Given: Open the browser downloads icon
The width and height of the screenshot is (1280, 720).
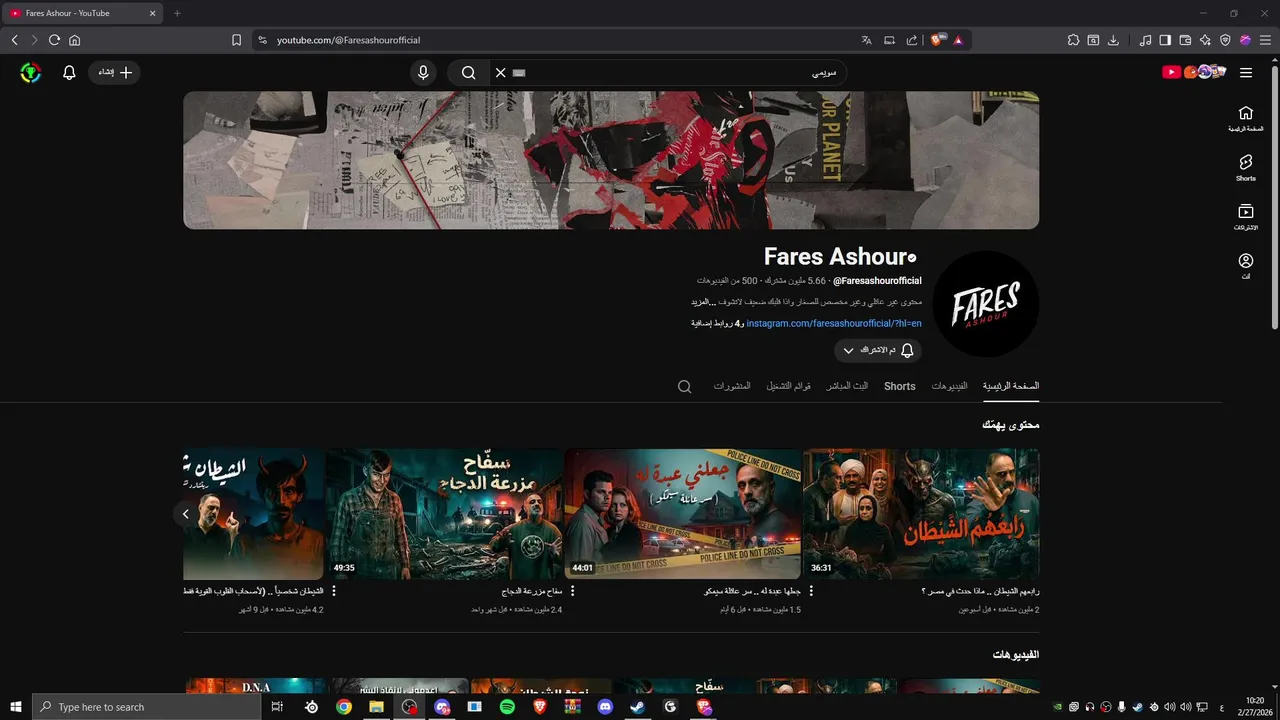Looking at the screenshot, I should click(x=1115, y=40).
